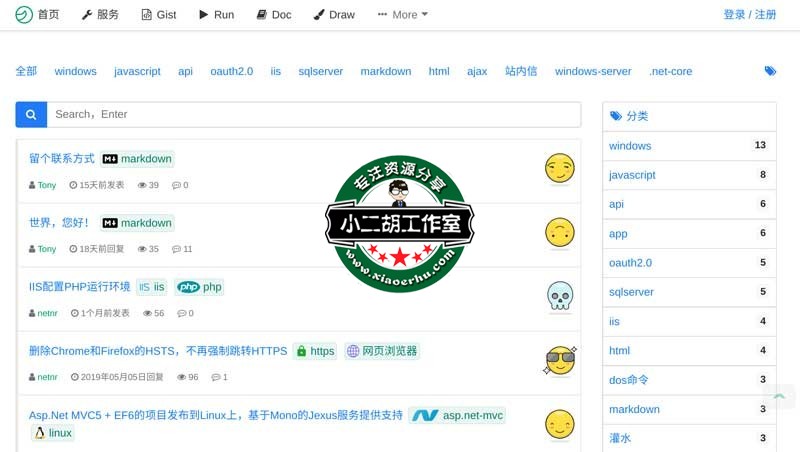Click the https tag badge
Image resolution: width=800 pixels, height=452 pixels.
(315, 351)
